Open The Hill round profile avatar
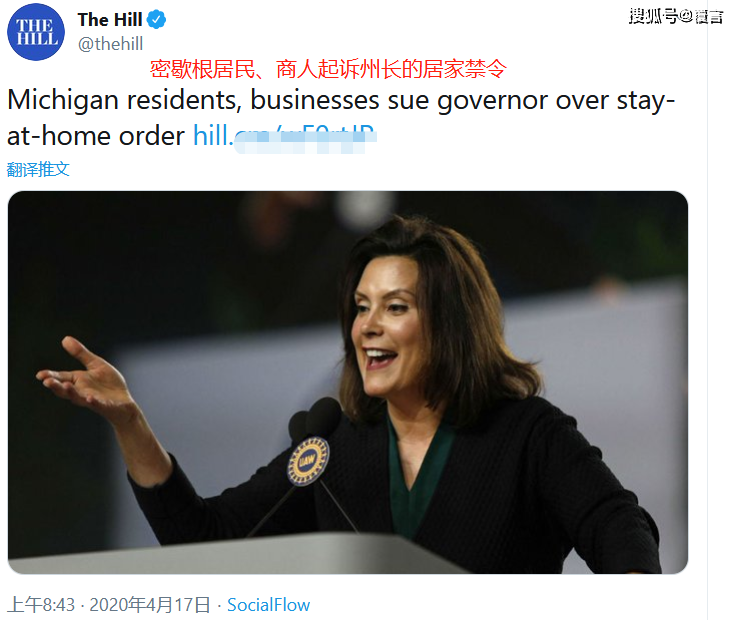The height and width of the screenshot is (620, 738). (x=36, y=32)
